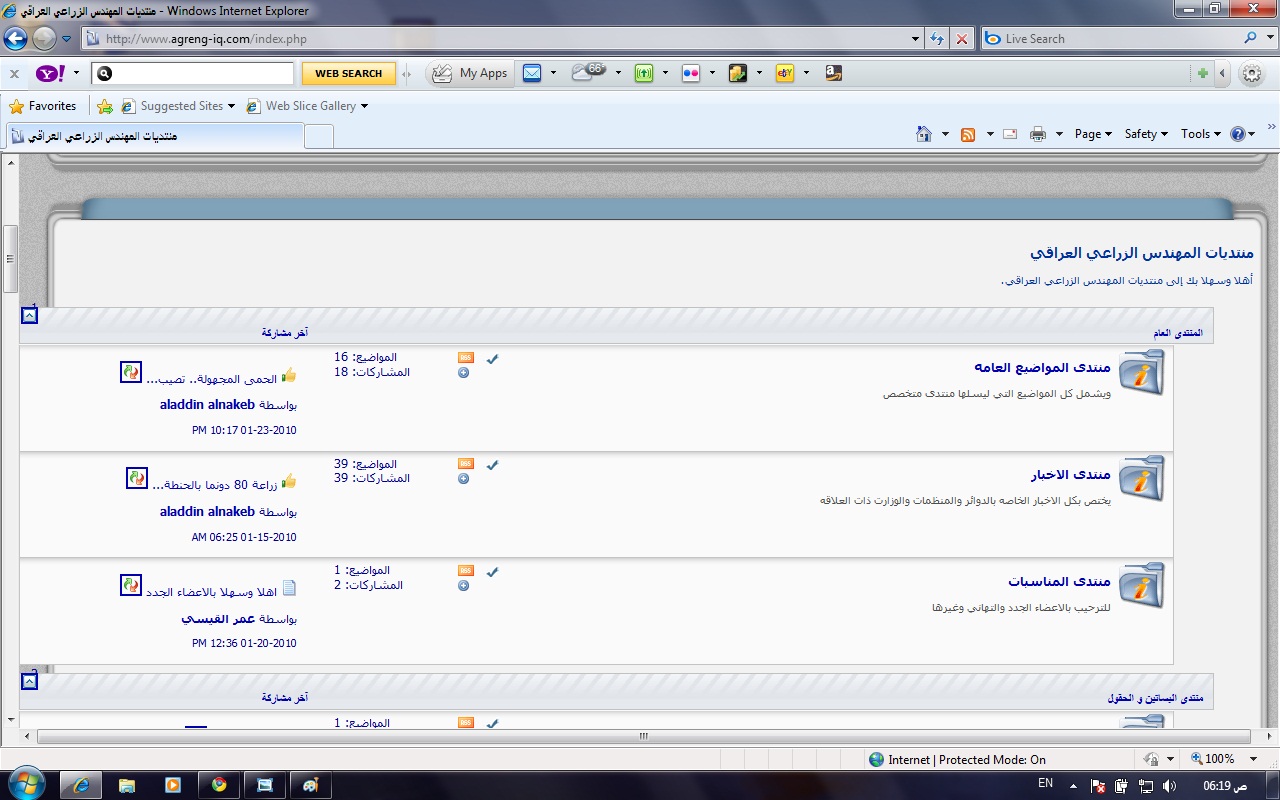Click the Amazon icon in Yahoo toolbar
Image resolution: width=1280 pixels, height=800 pixels.
coord(833,73)
